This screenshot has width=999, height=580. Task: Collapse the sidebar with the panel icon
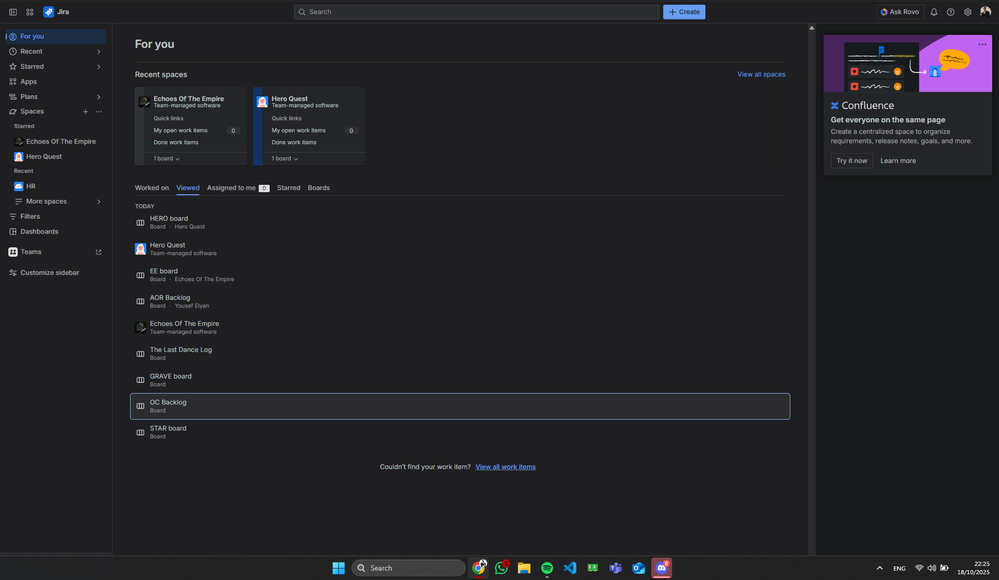12,11
